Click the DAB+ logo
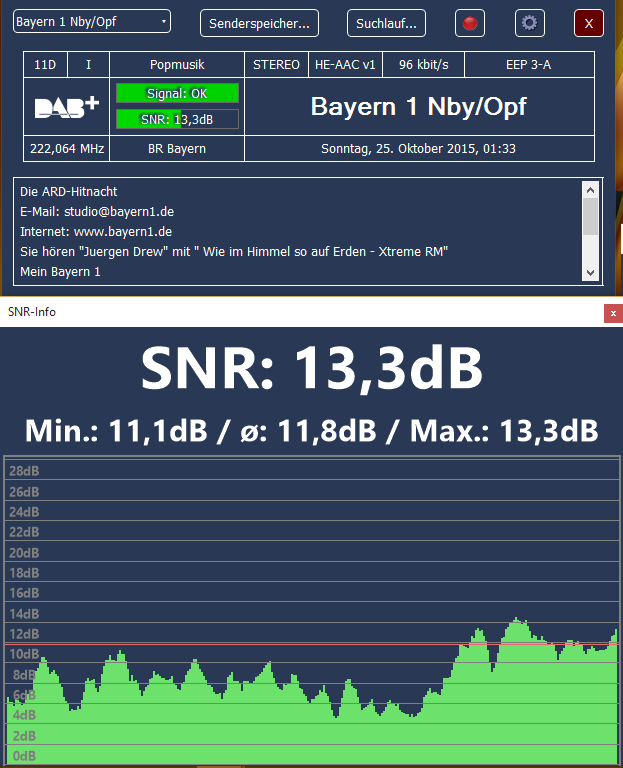623x768 pixels. click(66, 108)
